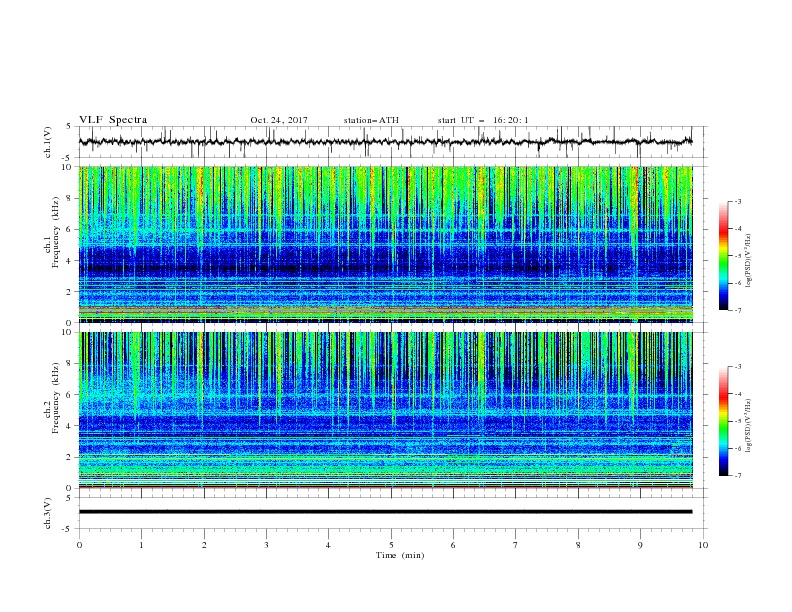Click the "-7" tick on ch.2 colorbar

(x=737, y=475)
